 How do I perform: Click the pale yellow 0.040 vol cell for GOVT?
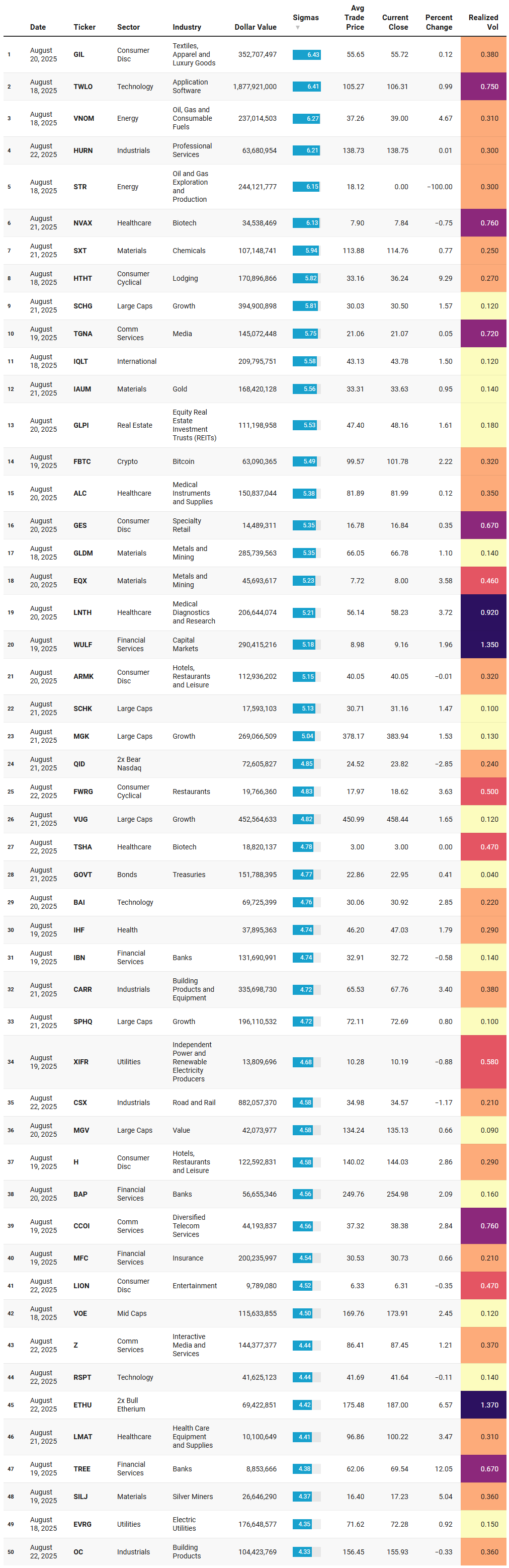(483, 875)
